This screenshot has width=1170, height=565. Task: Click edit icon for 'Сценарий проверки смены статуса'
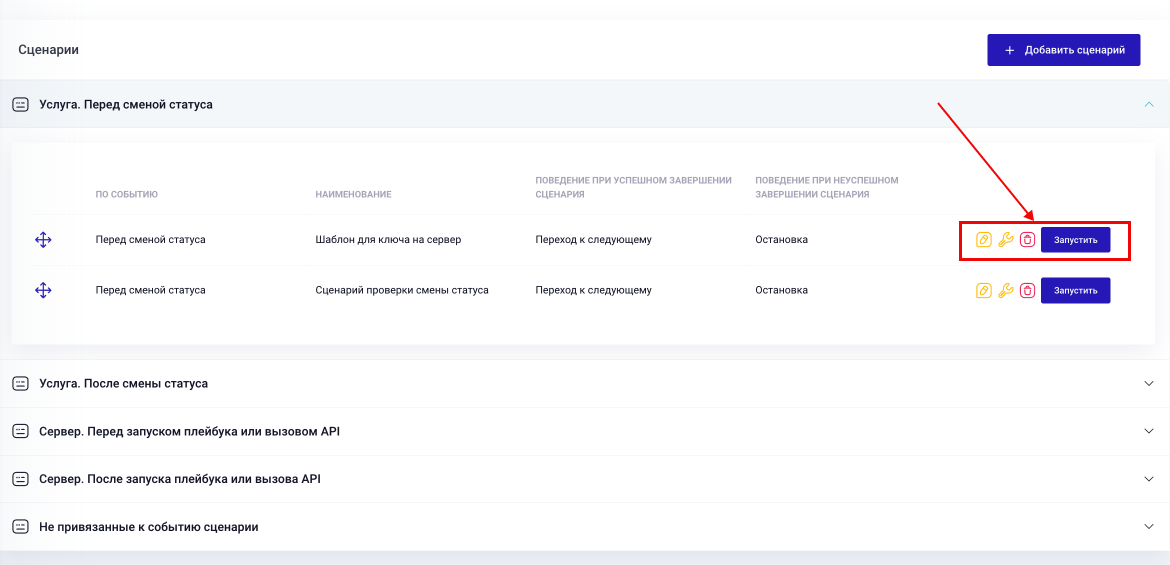[x=983, y=290]
